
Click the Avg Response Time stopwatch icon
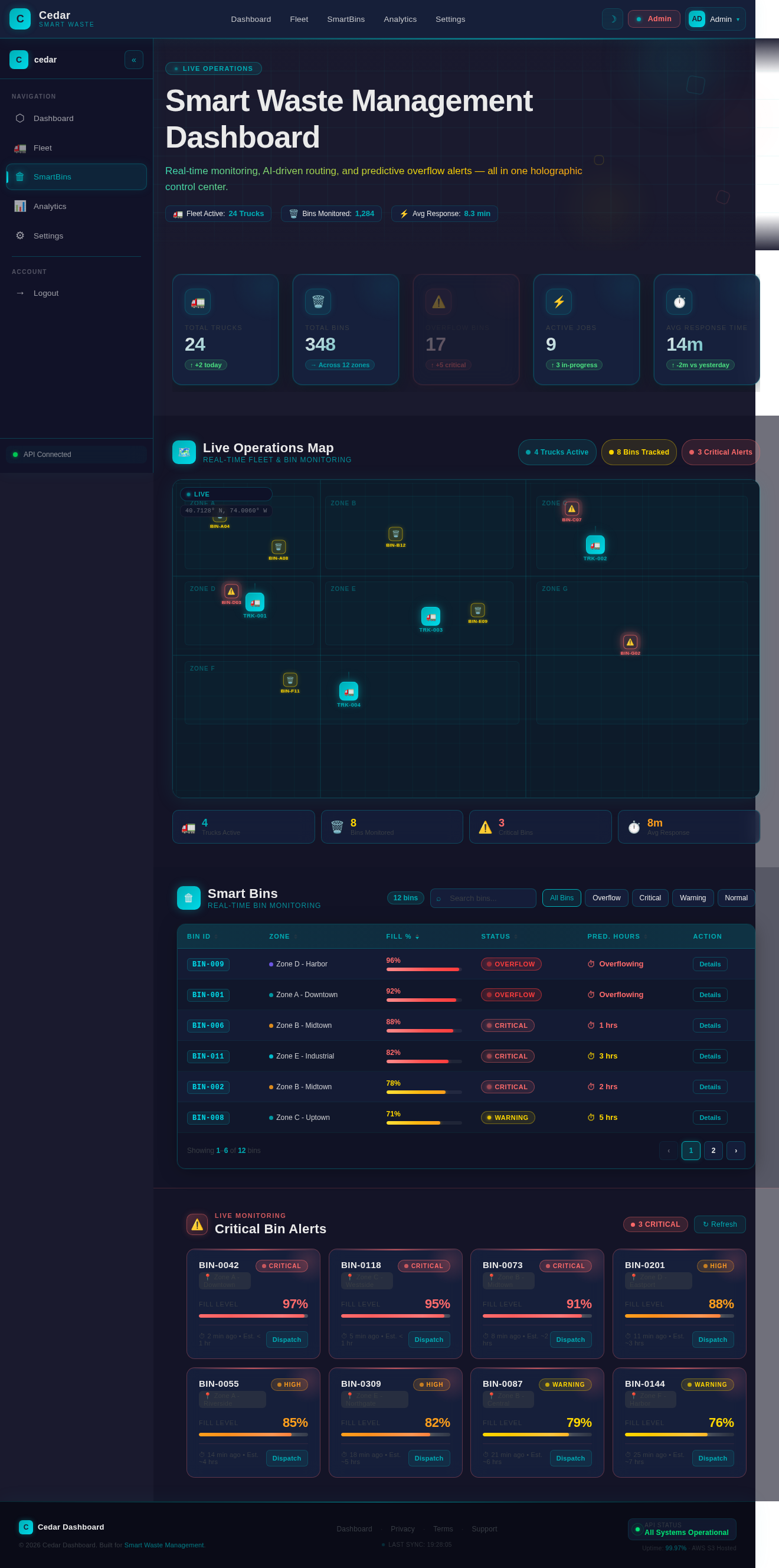pyautogui.click(x=679, y=302)
